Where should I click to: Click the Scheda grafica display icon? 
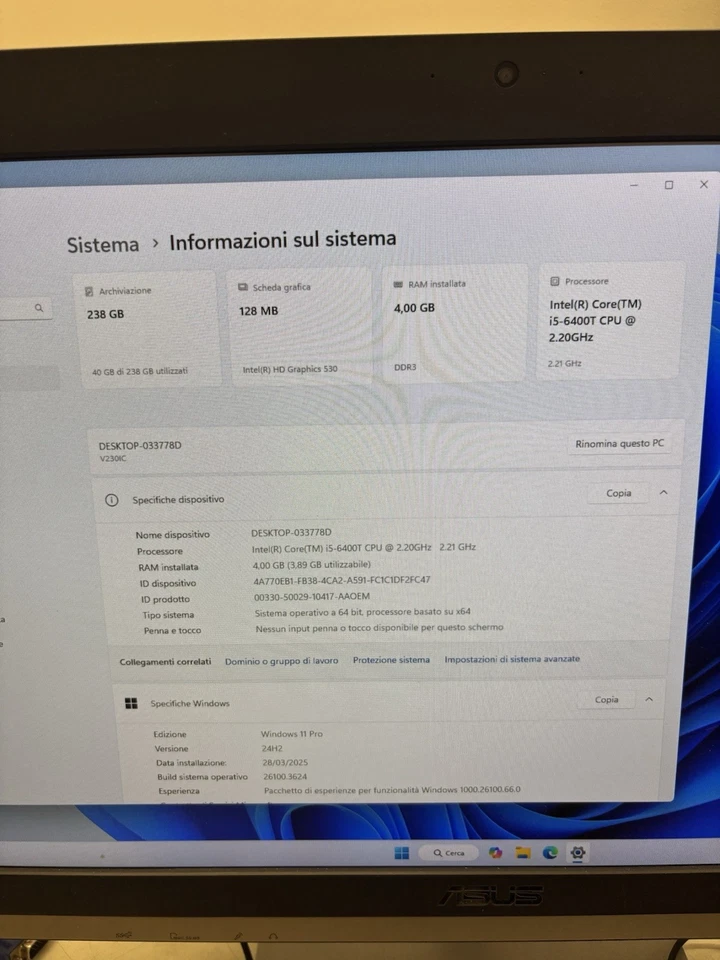243,287
